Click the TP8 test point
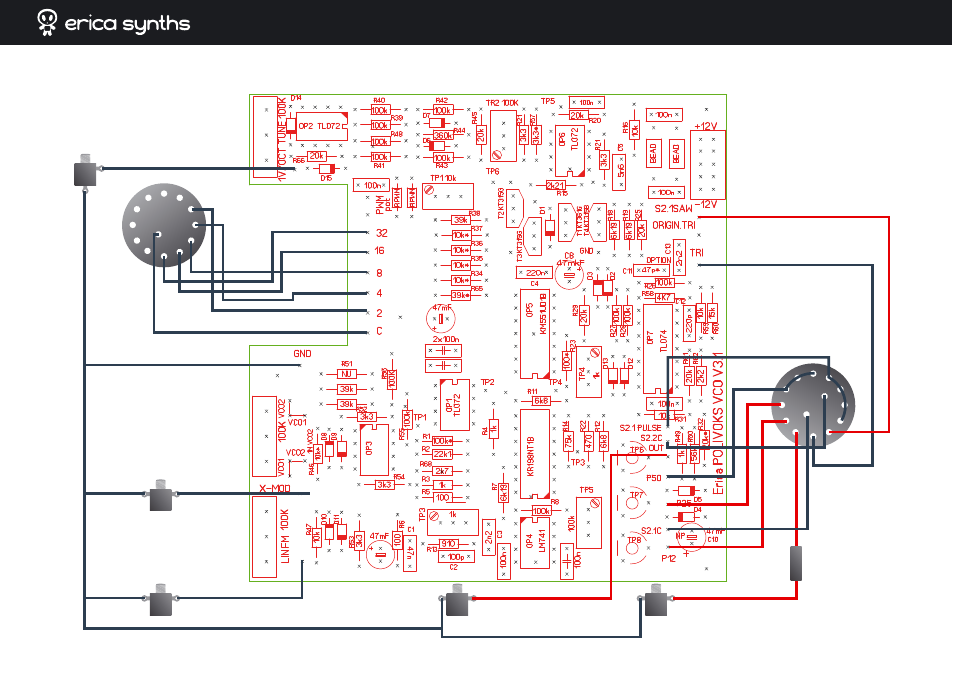 click(x=633, y=547)
